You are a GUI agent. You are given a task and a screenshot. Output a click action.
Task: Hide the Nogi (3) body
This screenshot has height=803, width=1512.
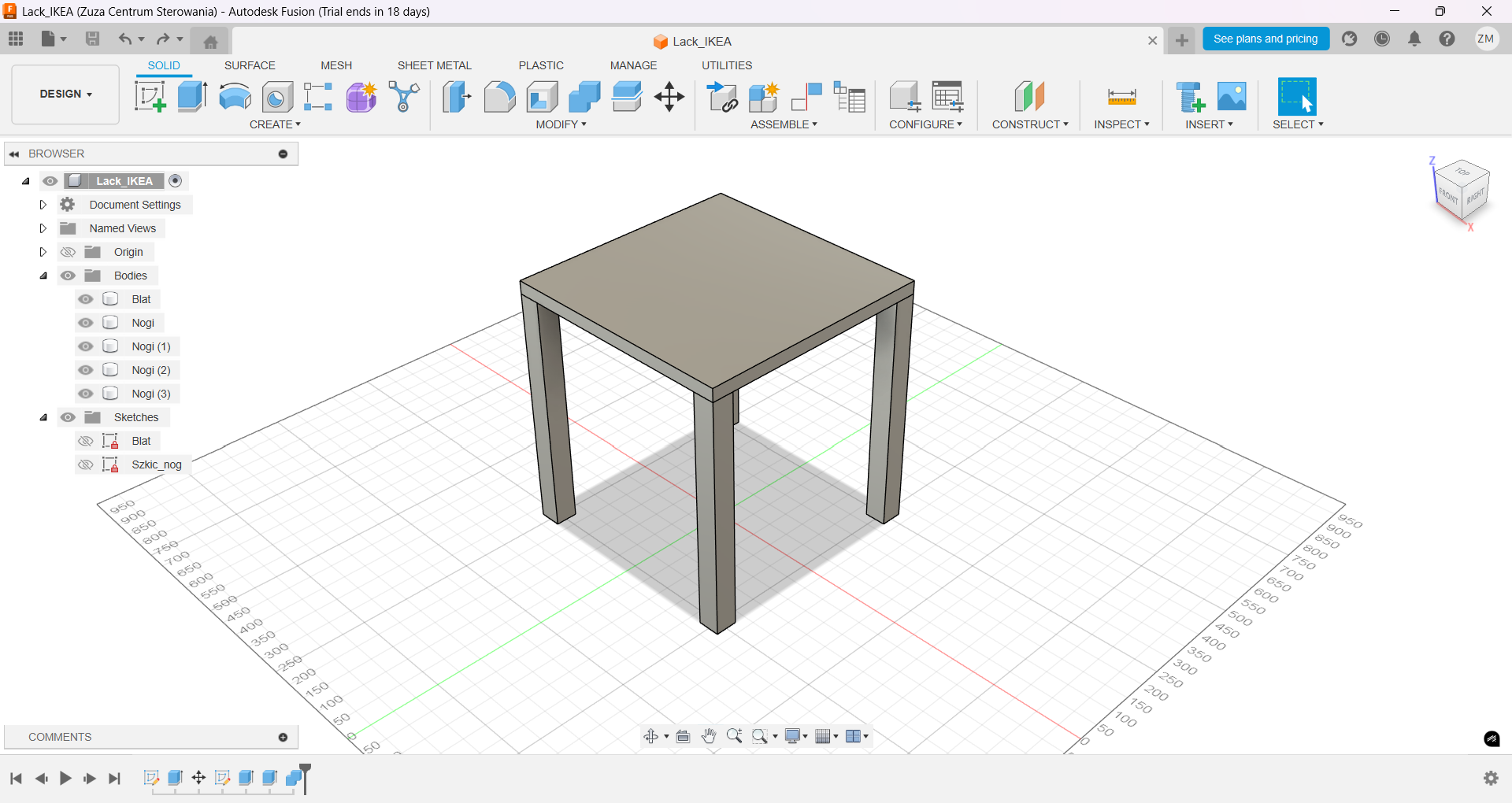(86, 394)
